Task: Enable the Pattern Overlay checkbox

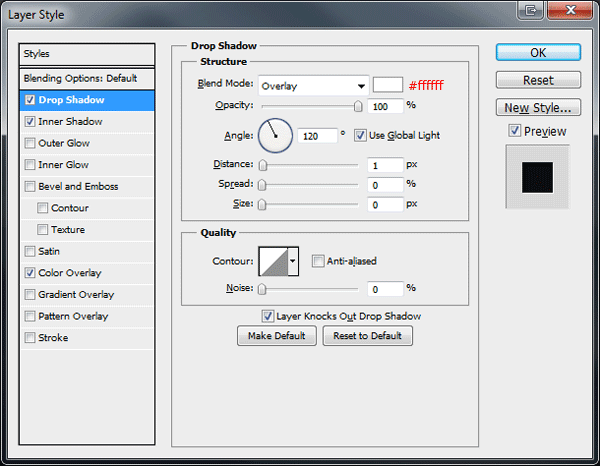Action: tap(30, 316)
